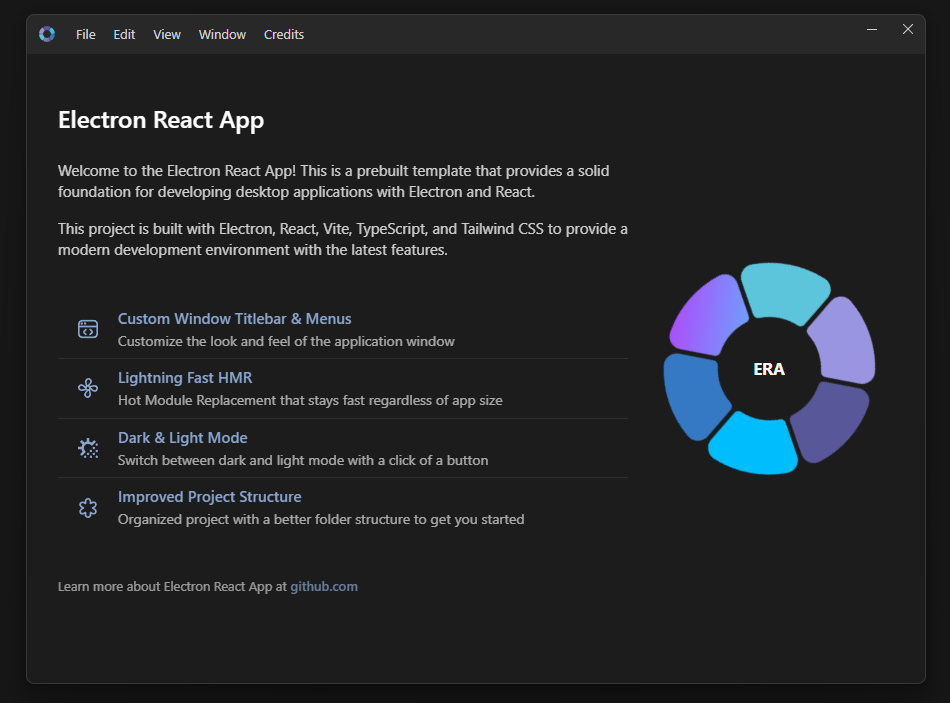Click the Dark & Light Mode icon
Screen dimensions: 950x703
click(x=88, y=448)
